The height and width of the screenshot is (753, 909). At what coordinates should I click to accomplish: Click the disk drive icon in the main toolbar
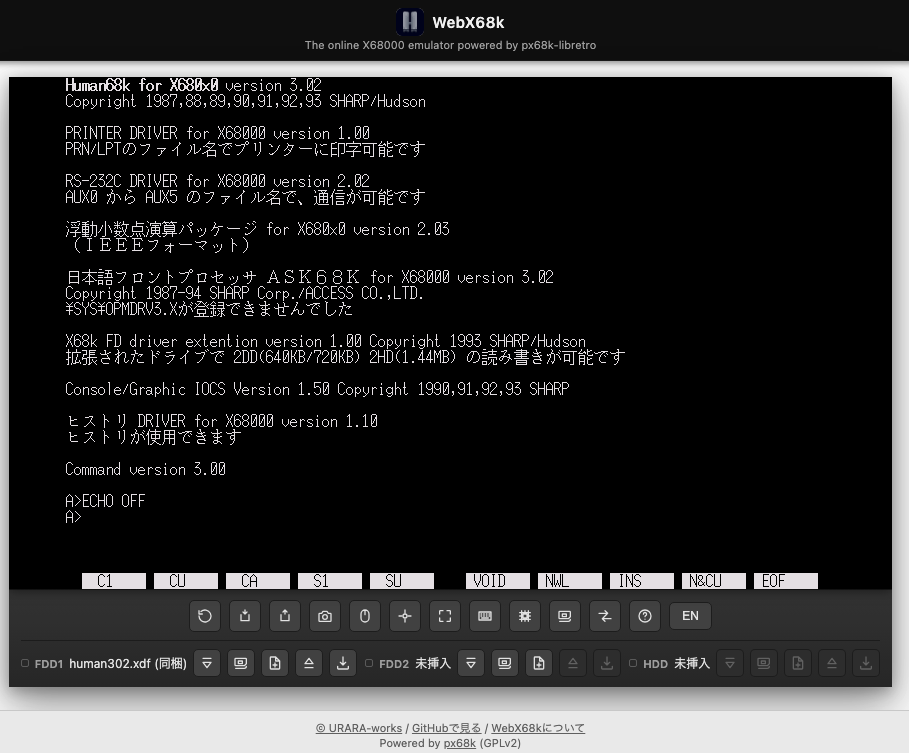click(x=565, y=616)
